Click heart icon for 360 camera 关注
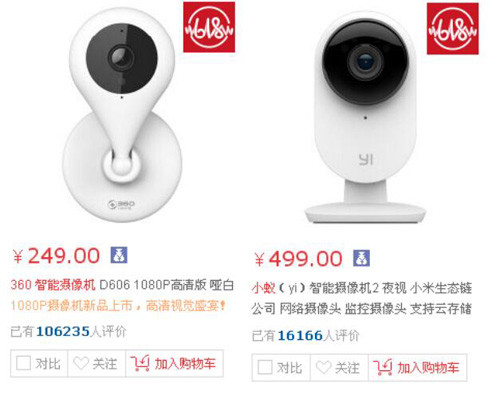Screen dimensions: 500x411 click(x=81, y=363)
